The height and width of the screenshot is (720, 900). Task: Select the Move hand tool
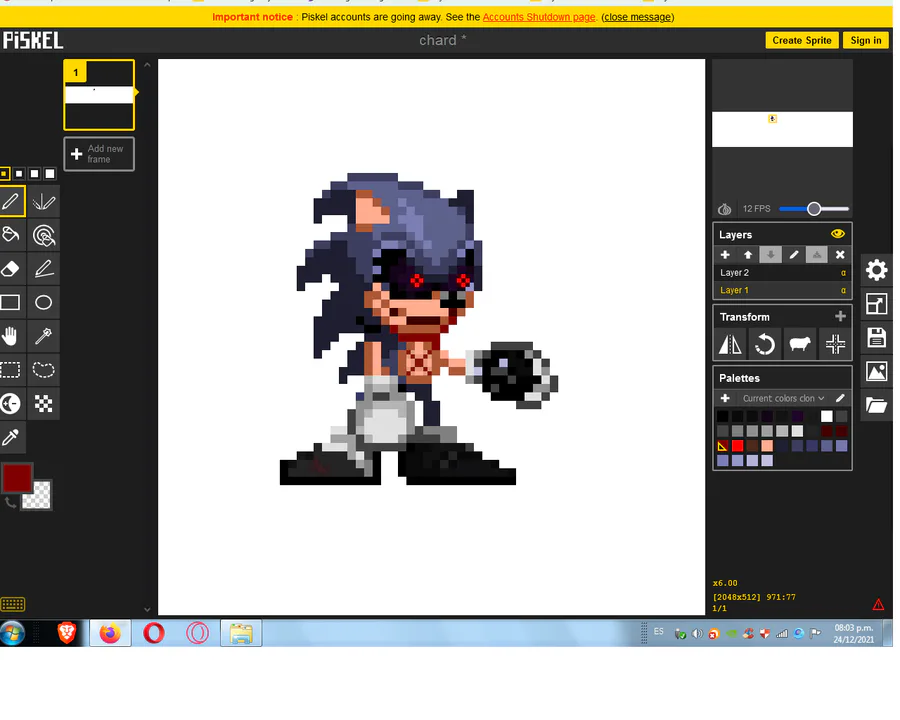tap(11, 336)
